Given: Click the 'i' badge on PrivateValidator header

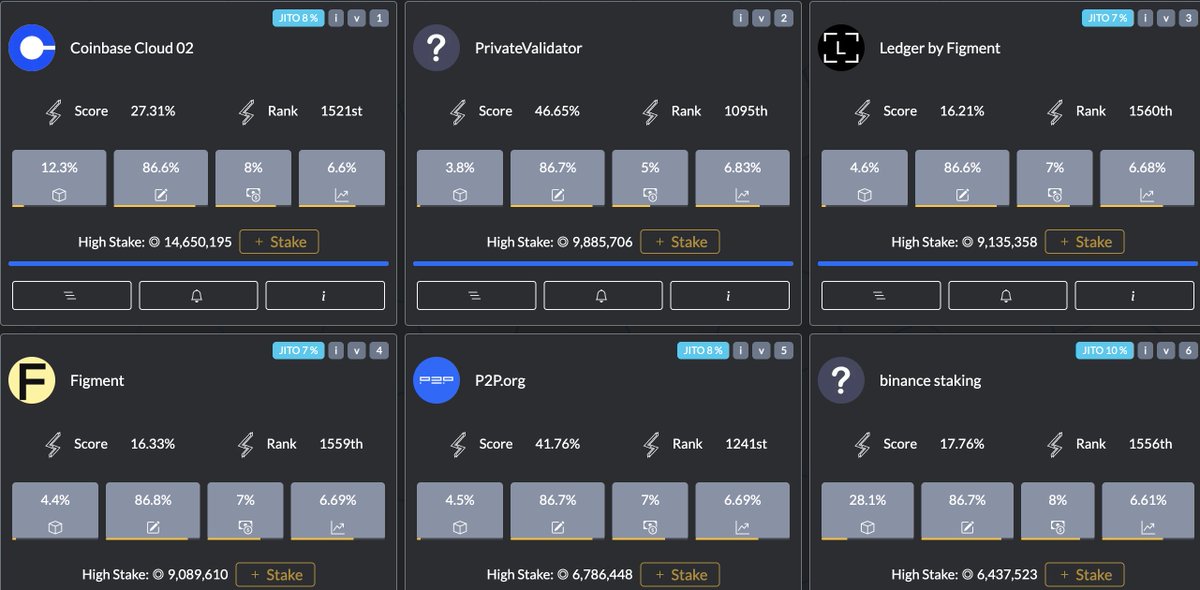Looking at the screenshot, I should 741,17.
